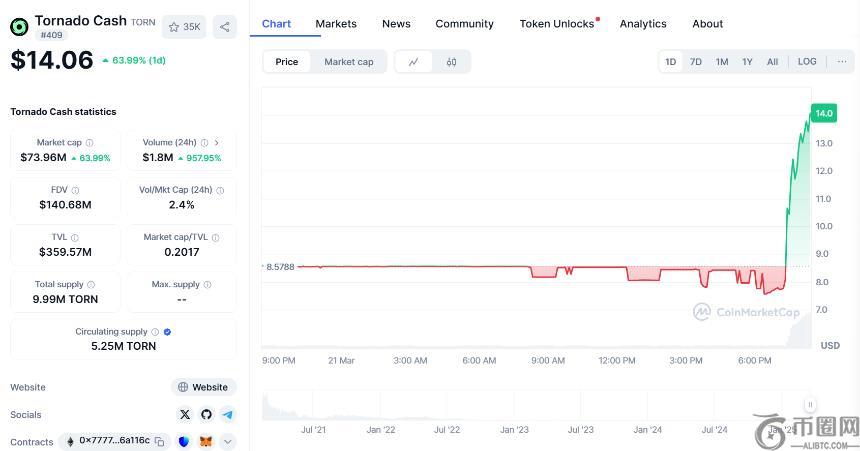Open the chart more-options ellipsis menu
Screen dimensions: 860x451
842,61
